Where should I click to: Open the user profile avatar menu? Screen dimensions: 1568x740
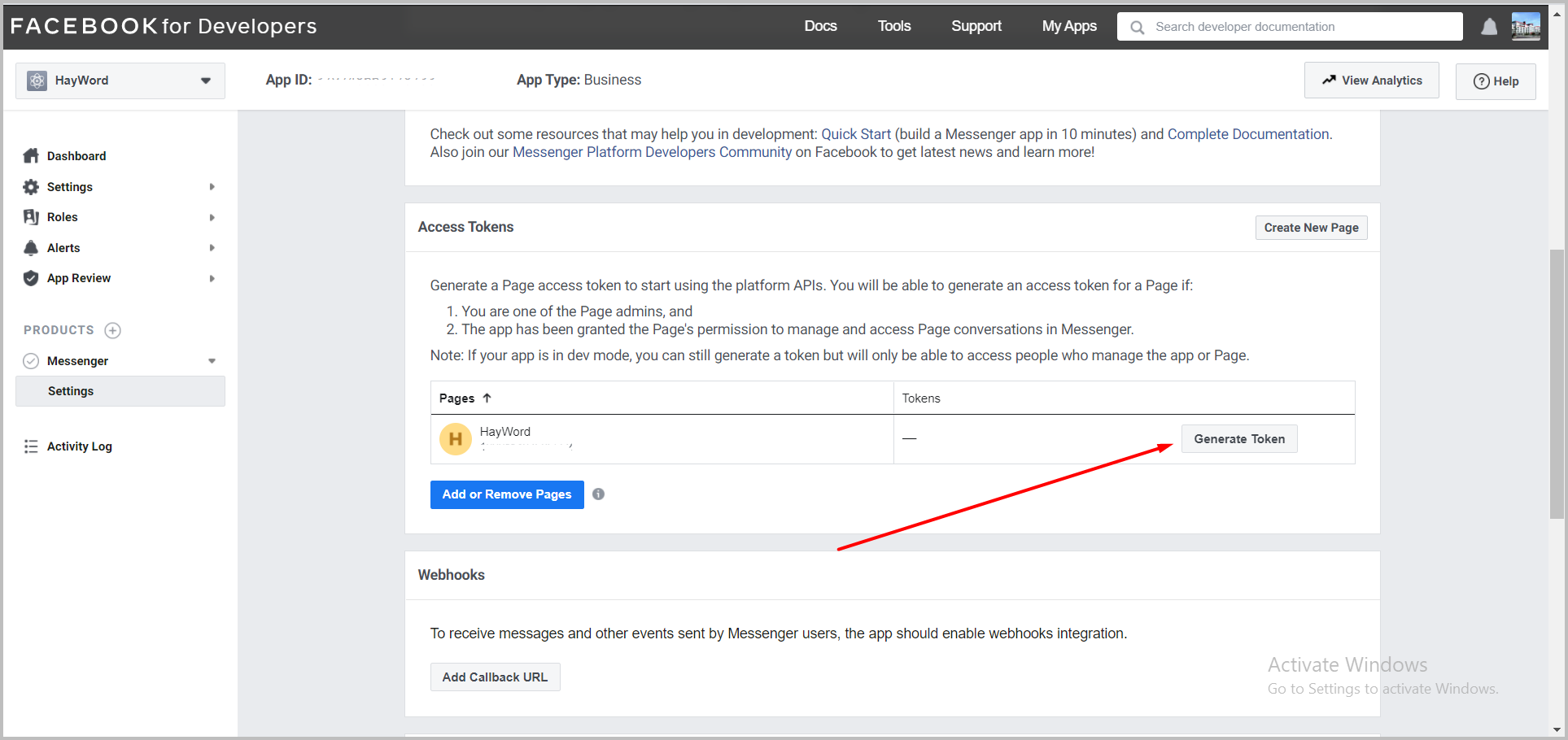(x=1526, y=26)
